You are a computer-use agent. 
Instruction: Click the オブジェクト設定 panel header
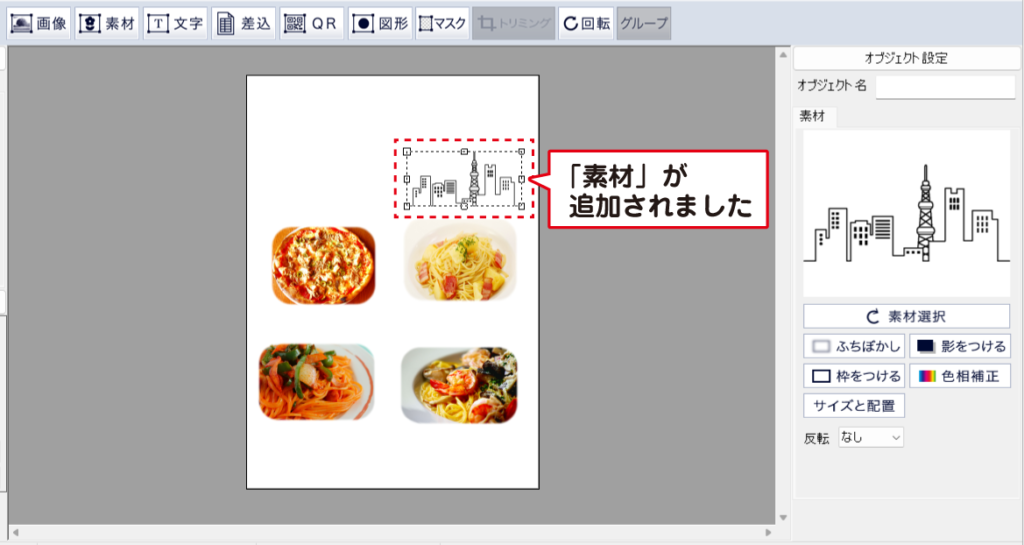pyautogui.click(x=906, y=58)
